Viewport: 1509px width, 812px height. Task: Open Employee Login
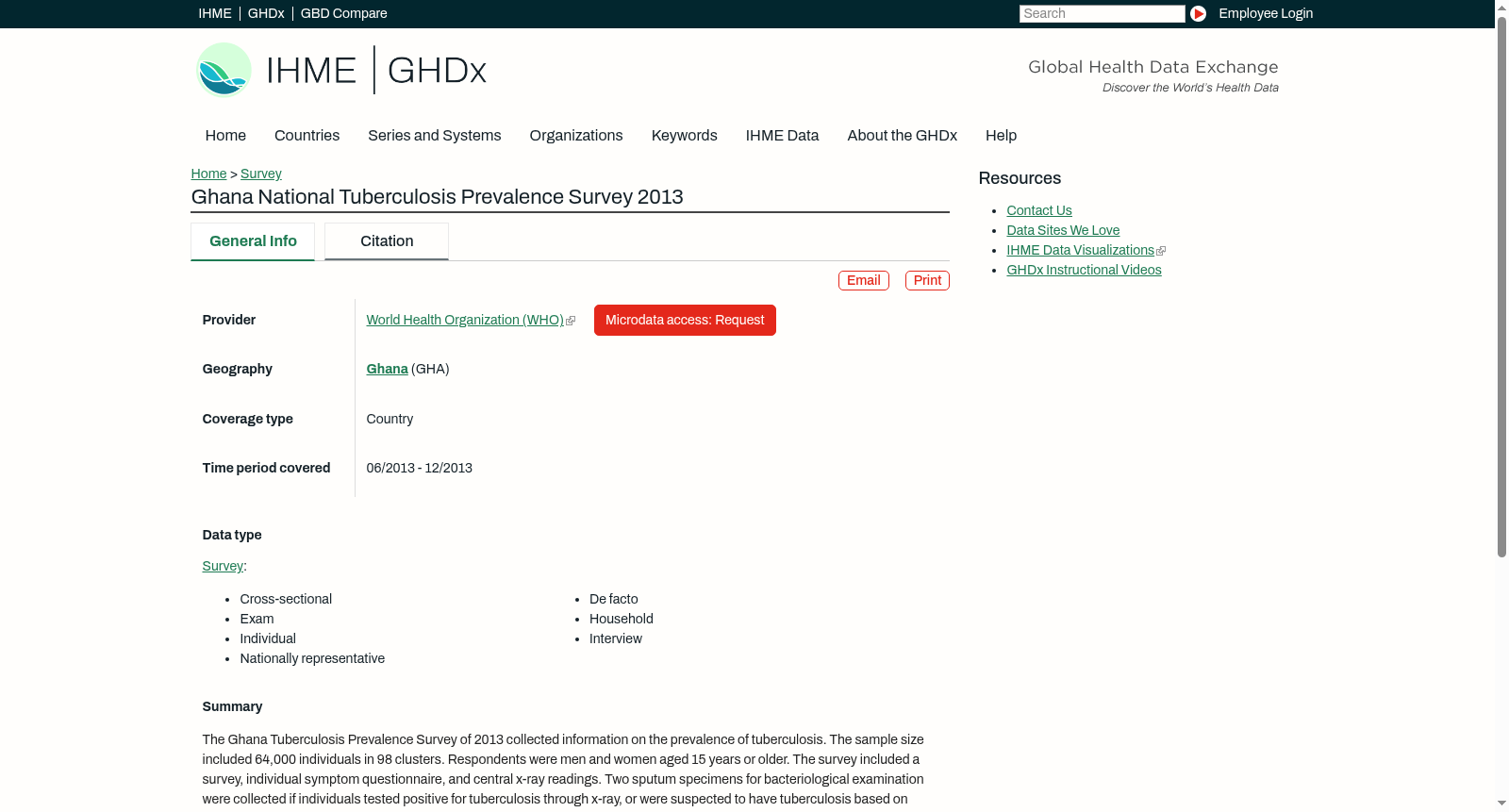(1266, 13)
